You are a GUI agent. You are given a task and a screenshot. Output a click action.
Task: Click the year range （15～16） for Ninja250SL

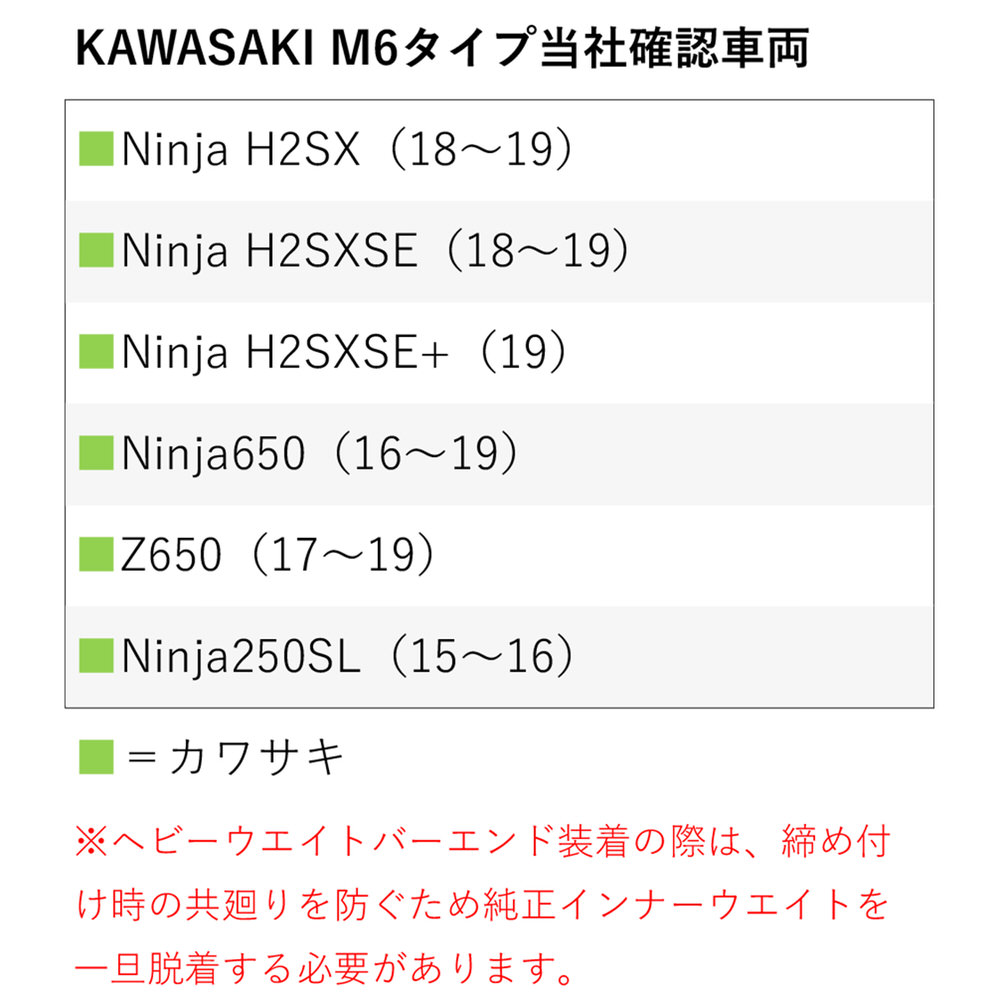pyautogui.click(x=482, y=657)
